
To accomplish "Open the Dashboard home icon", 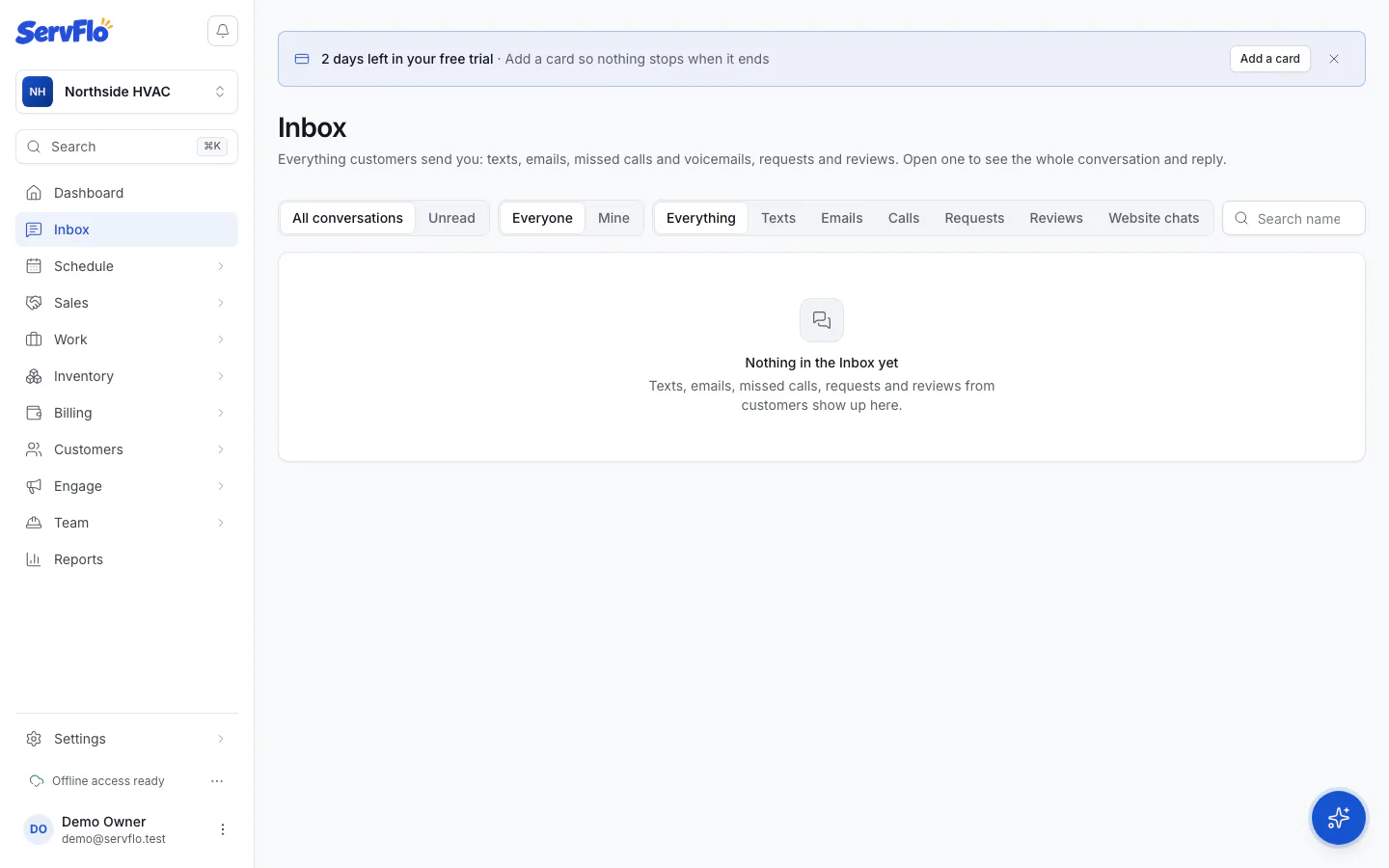I will tap(34, 193).
